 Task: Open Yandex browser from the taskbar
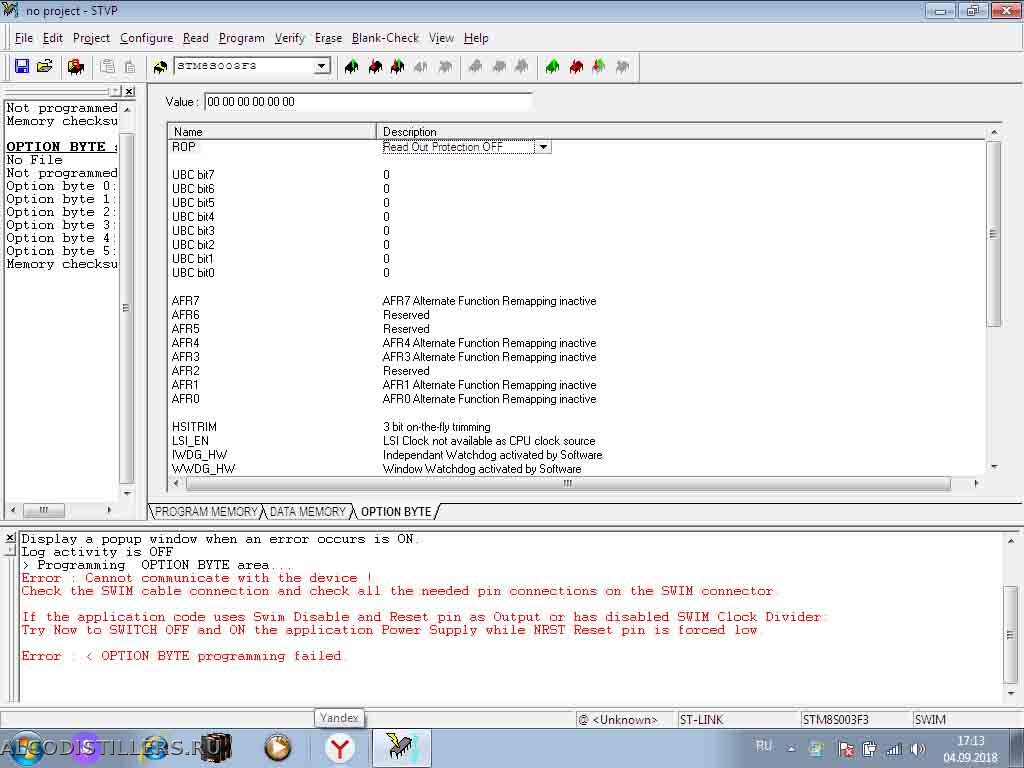(x=339, y=748)
